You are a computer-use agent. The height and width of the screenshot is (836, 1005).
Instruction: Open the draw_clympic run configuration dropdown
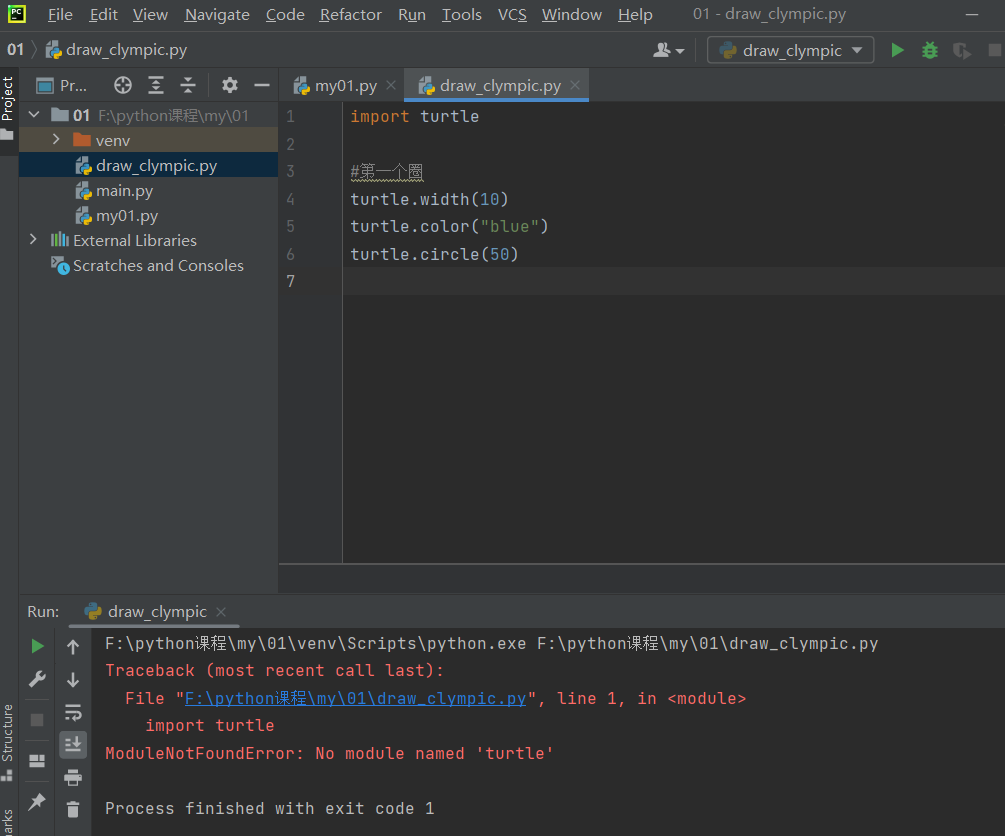(790, 50)
